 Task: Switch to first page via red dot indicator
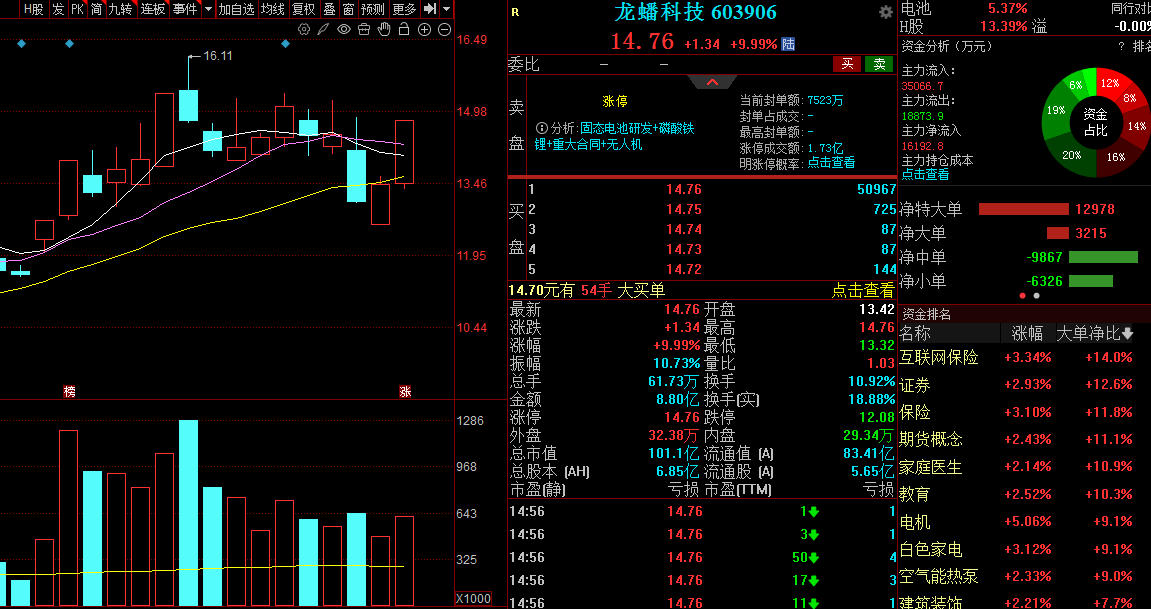click(x=1023, y=296)
